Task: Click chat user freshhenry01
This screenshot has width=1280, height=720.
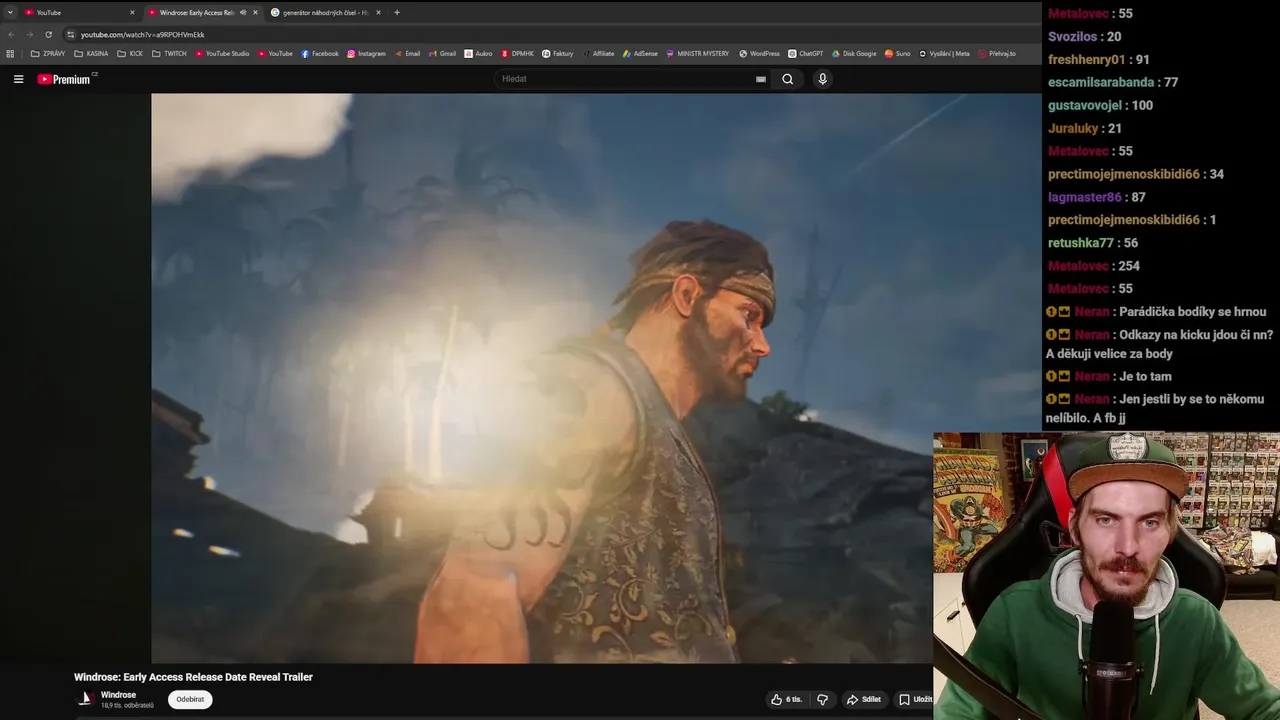Action: coord(1086,59)
